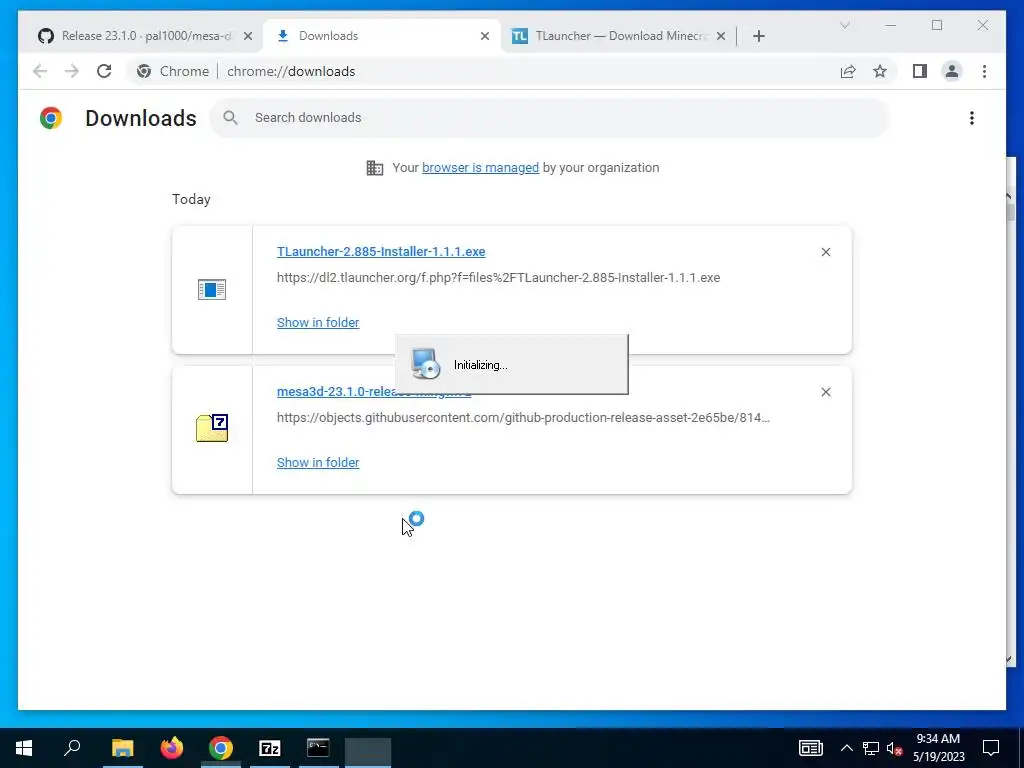This screenshot has height=768, width=1024.
Task: Open the profile avatar menu
Action: pos(952,71)
